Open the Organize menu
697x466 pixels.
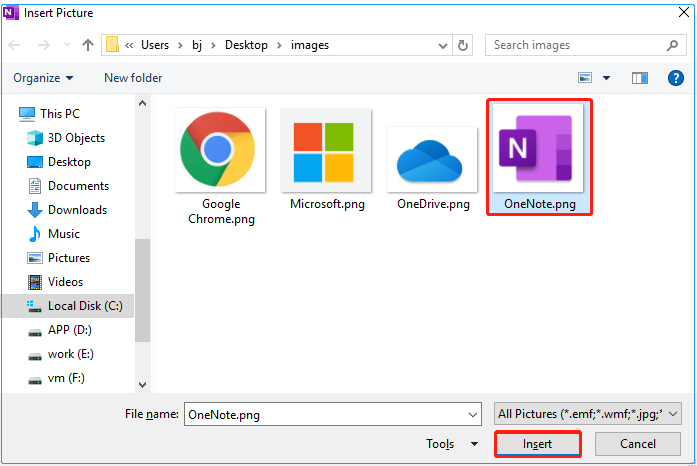click(x=43, y=78)
